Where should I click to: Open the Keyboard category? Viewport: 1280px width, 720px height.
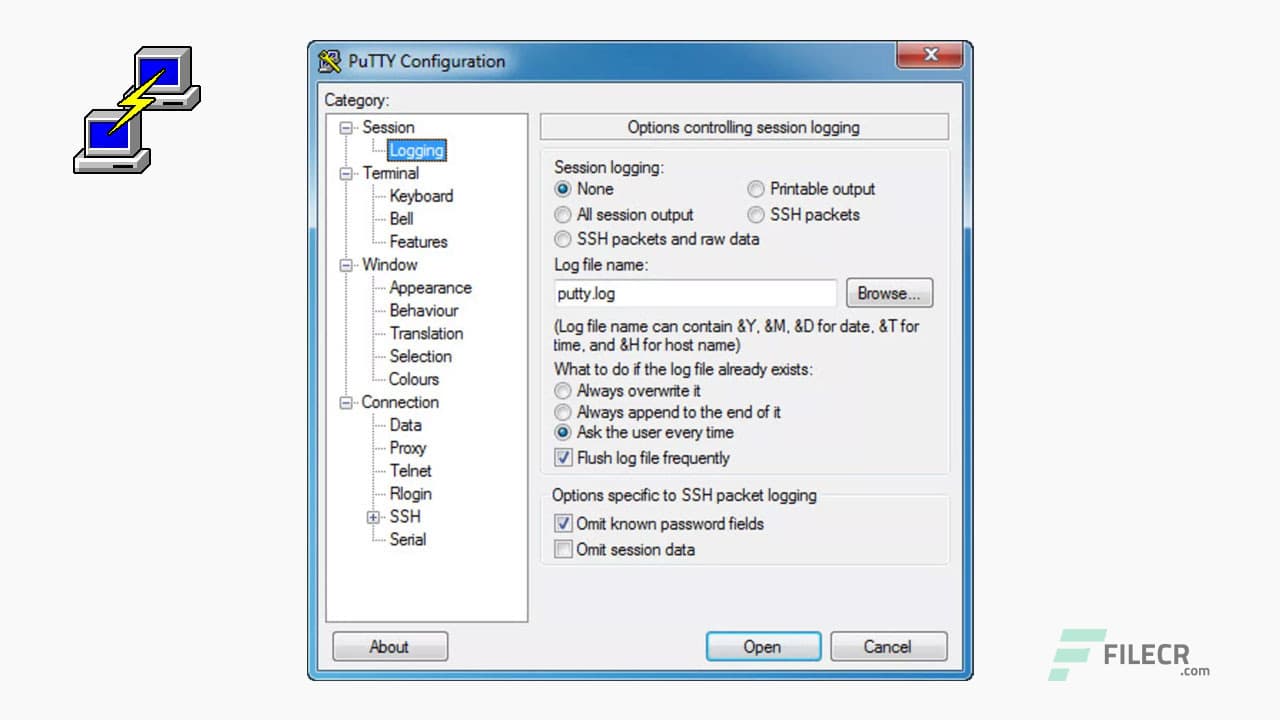(421, 196)
